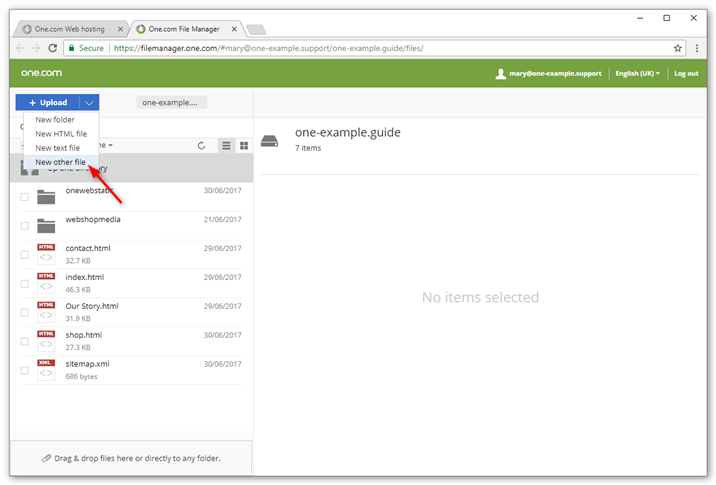
Task: Select the sitemap.xml file name
Action: [87, 364]
